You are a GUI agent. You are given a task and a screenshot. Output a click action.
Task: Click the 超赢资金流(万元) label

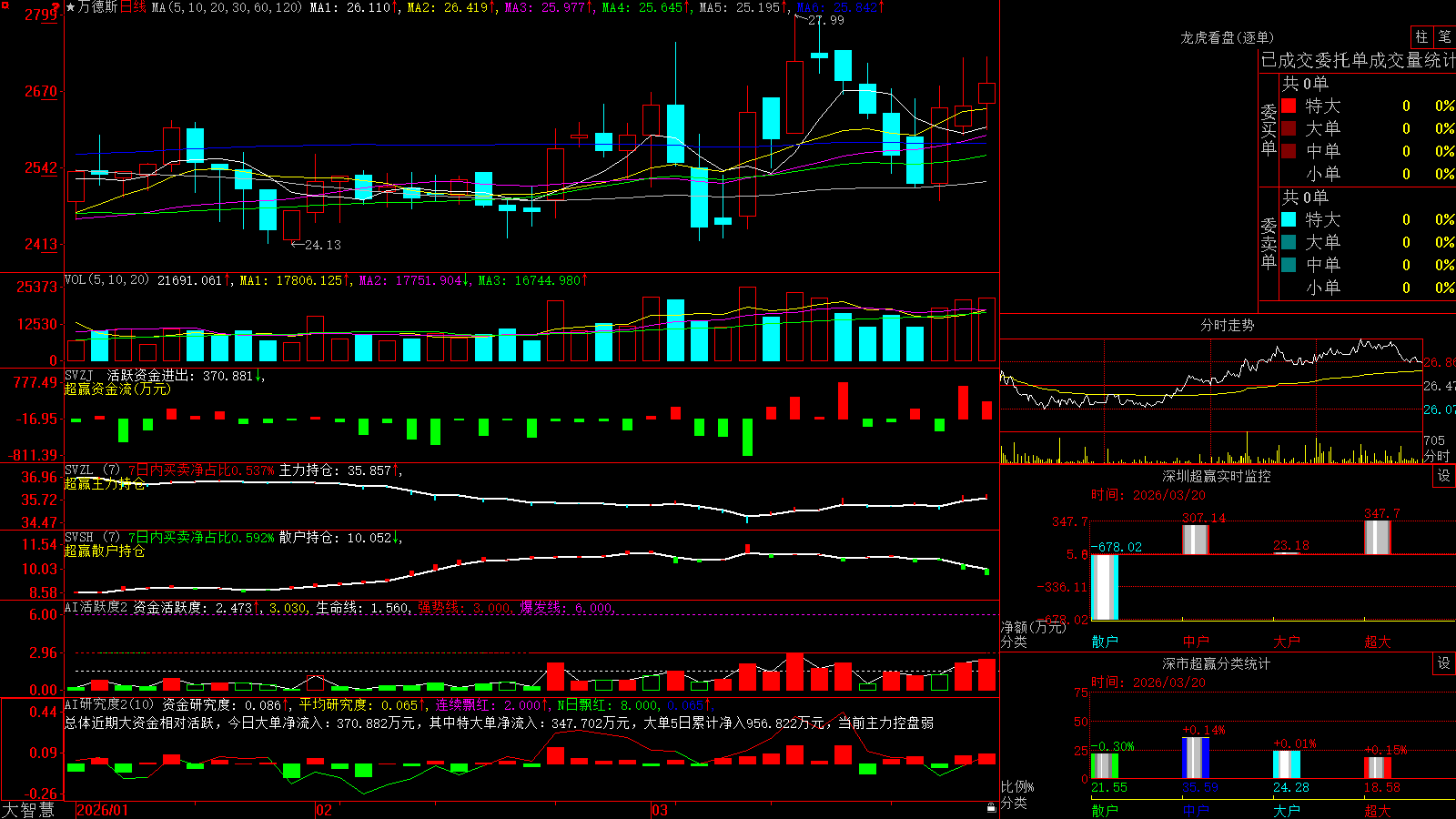click(117, 389)
